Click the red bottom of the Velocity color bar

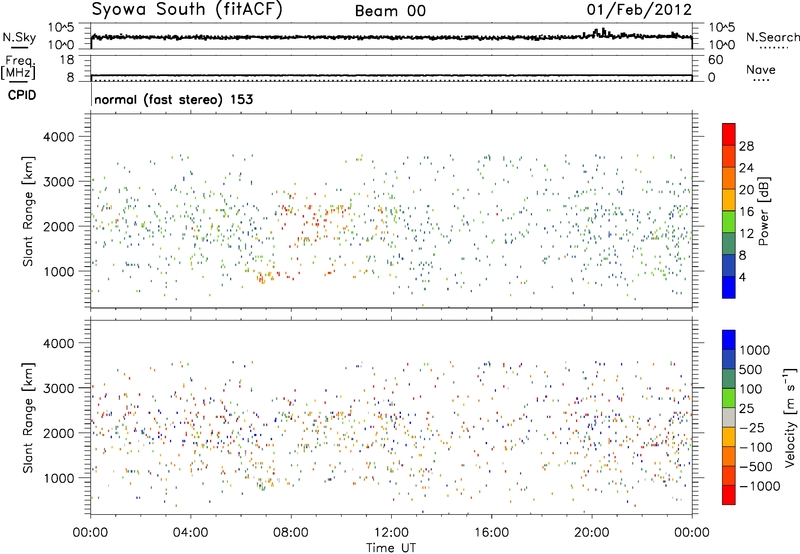(x=729, y=495)
